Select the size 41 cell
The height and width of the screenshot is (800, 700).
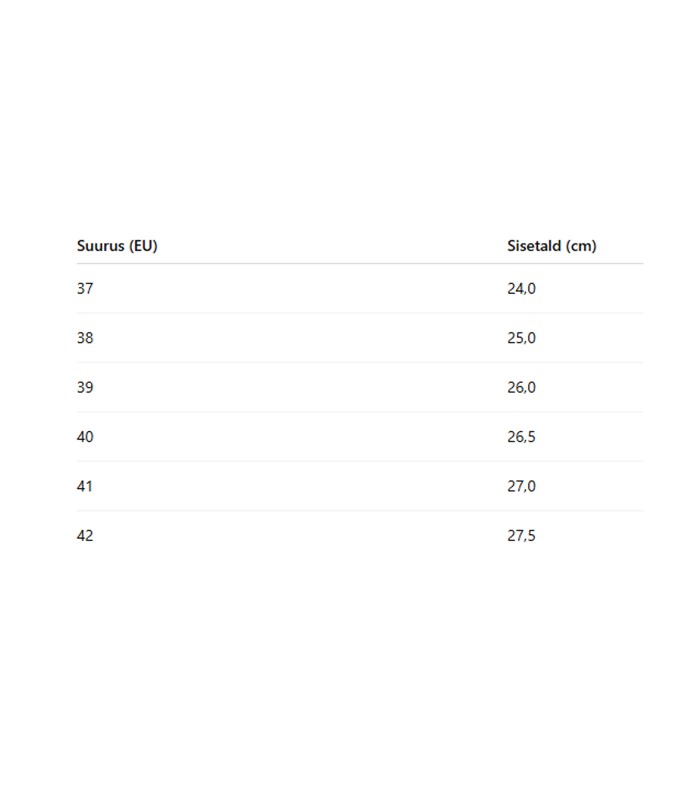(85, 487)
